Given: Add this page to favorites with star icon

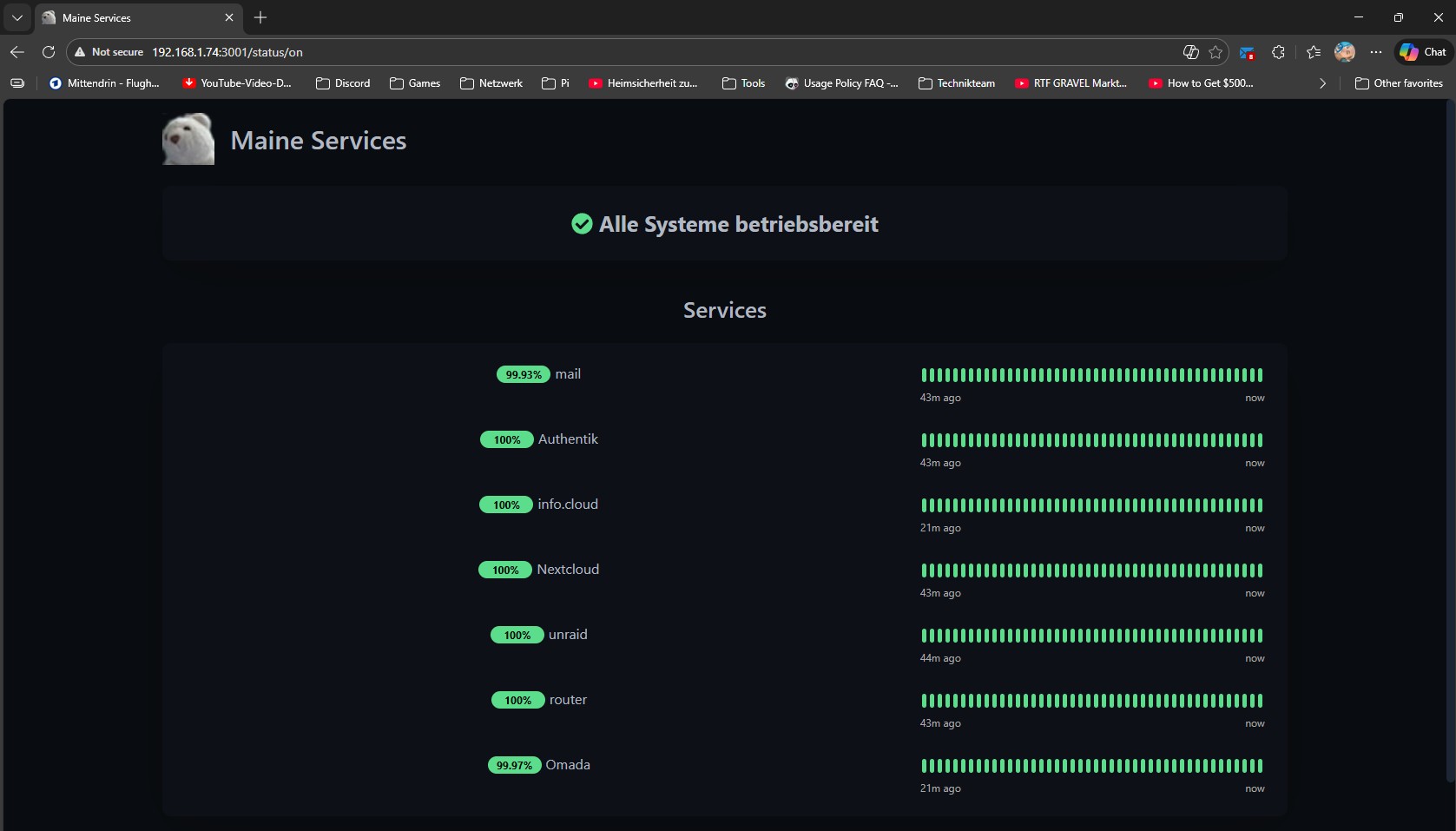Looking at the screenshot, I should click(1216, 52).
